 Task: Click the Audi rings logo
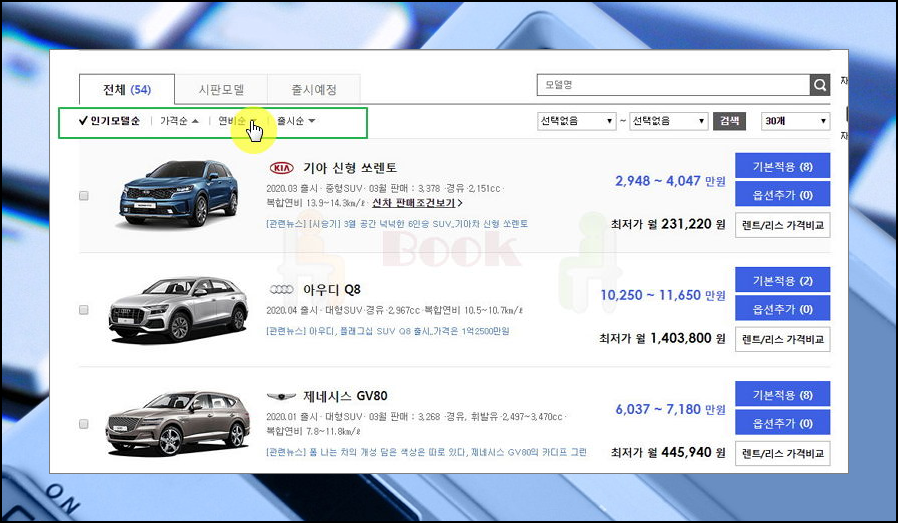[281, 289]
